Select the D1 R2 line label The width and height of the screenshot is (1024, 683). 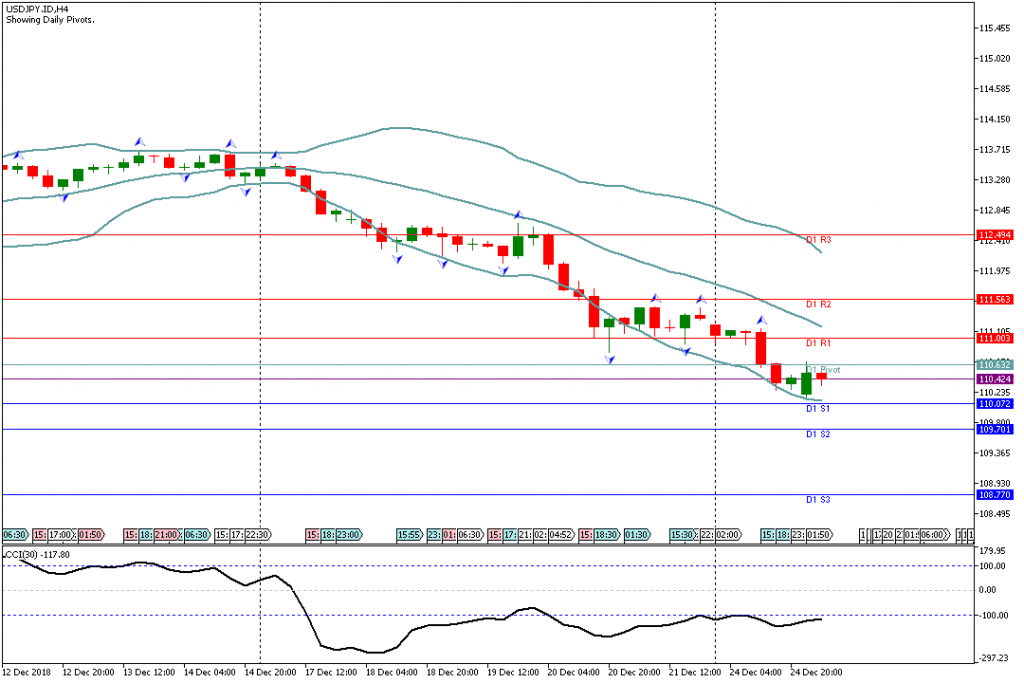click(818, 304)
